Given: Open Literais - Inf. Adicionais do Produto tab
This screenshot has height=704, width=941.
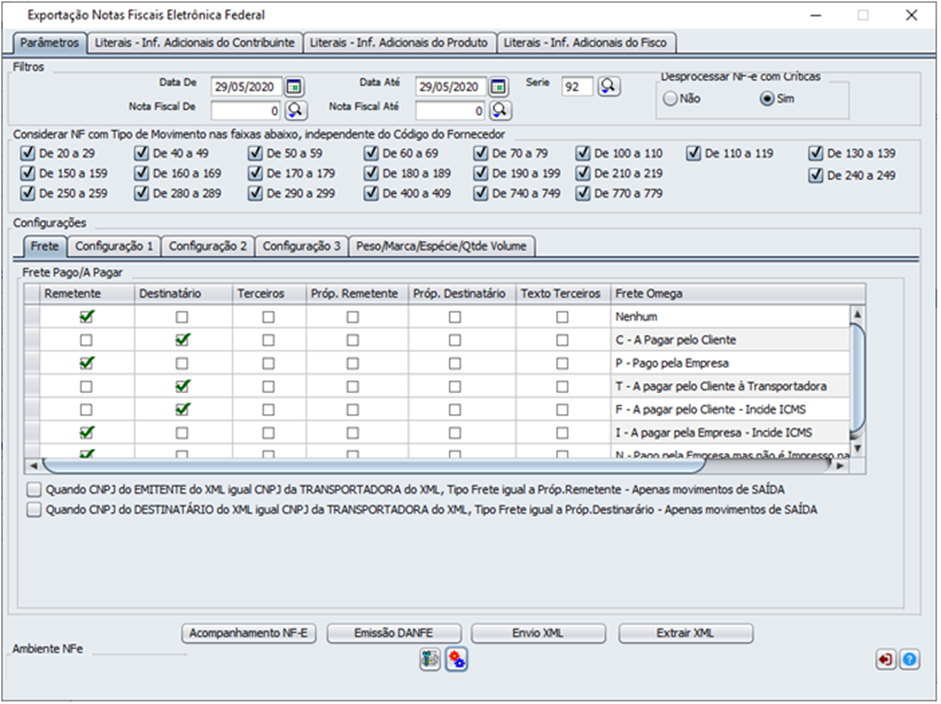Looking at the screenshot, I should coord(399,43).
